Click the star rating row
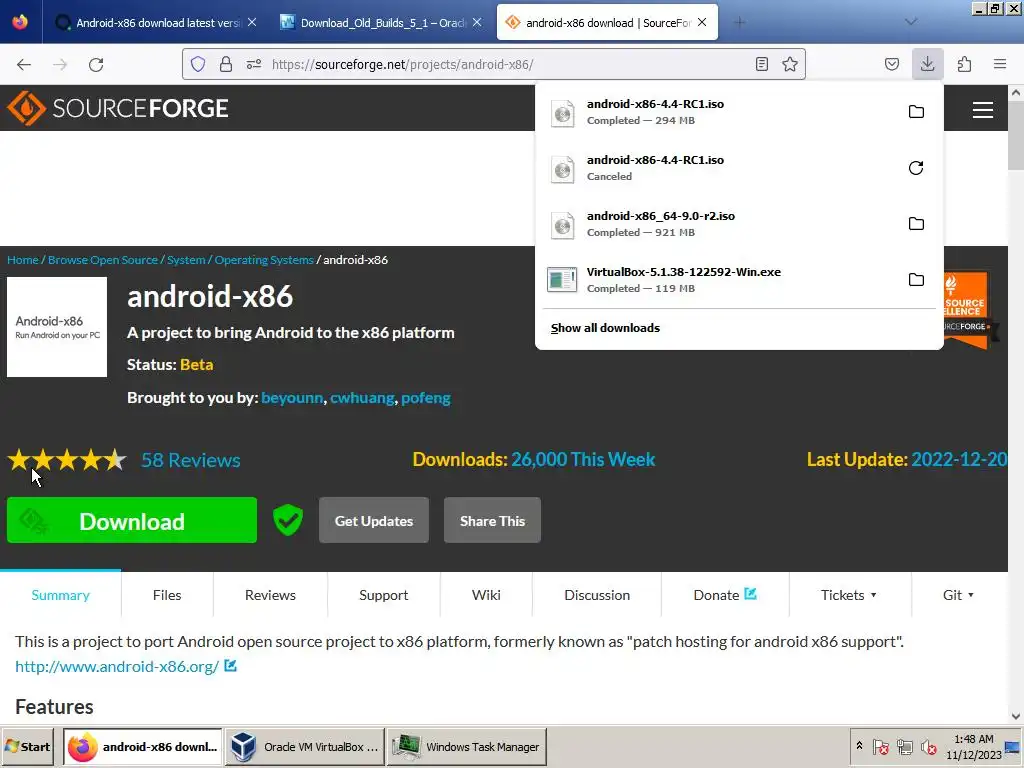This screenshot has width=1024, height=768. [x=67, y=460]
